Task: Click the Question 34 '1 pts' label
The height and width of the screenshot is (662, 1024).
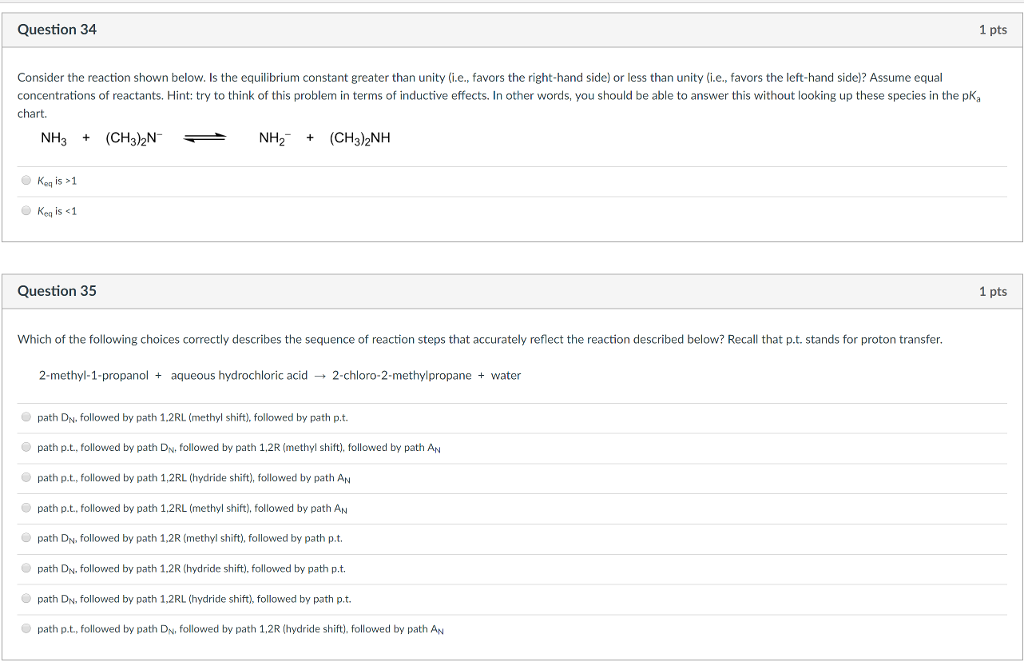Action: [993, 29]
